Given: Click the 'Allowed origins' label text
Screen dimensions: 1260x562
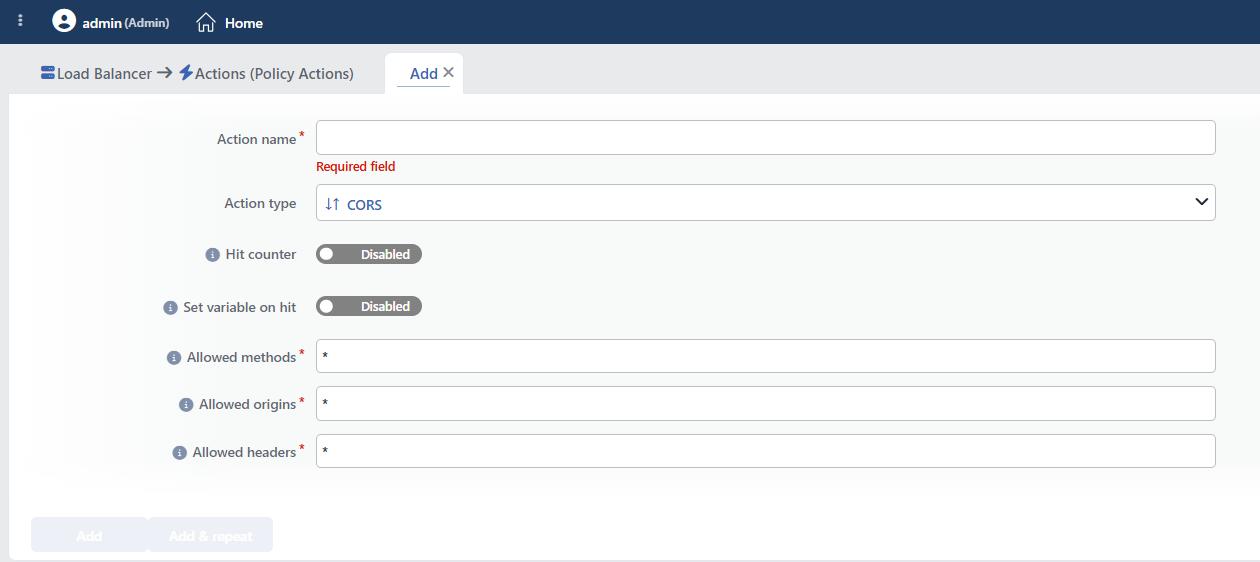Looking at the screenshot, I should point(248,404).
